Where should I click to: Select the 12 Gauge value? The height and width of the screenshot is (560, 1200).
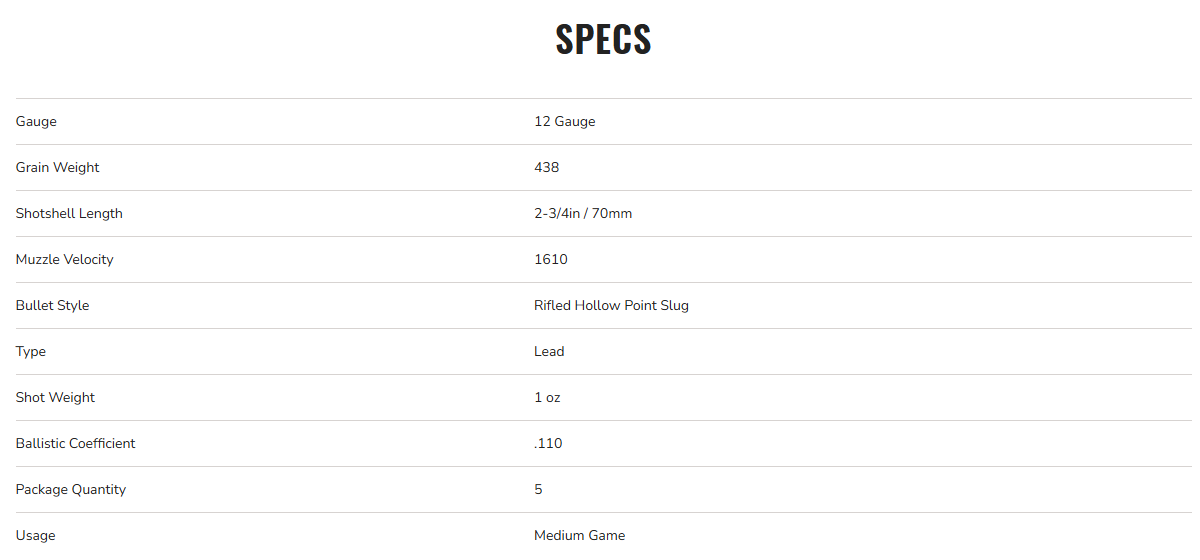point(564,122)
